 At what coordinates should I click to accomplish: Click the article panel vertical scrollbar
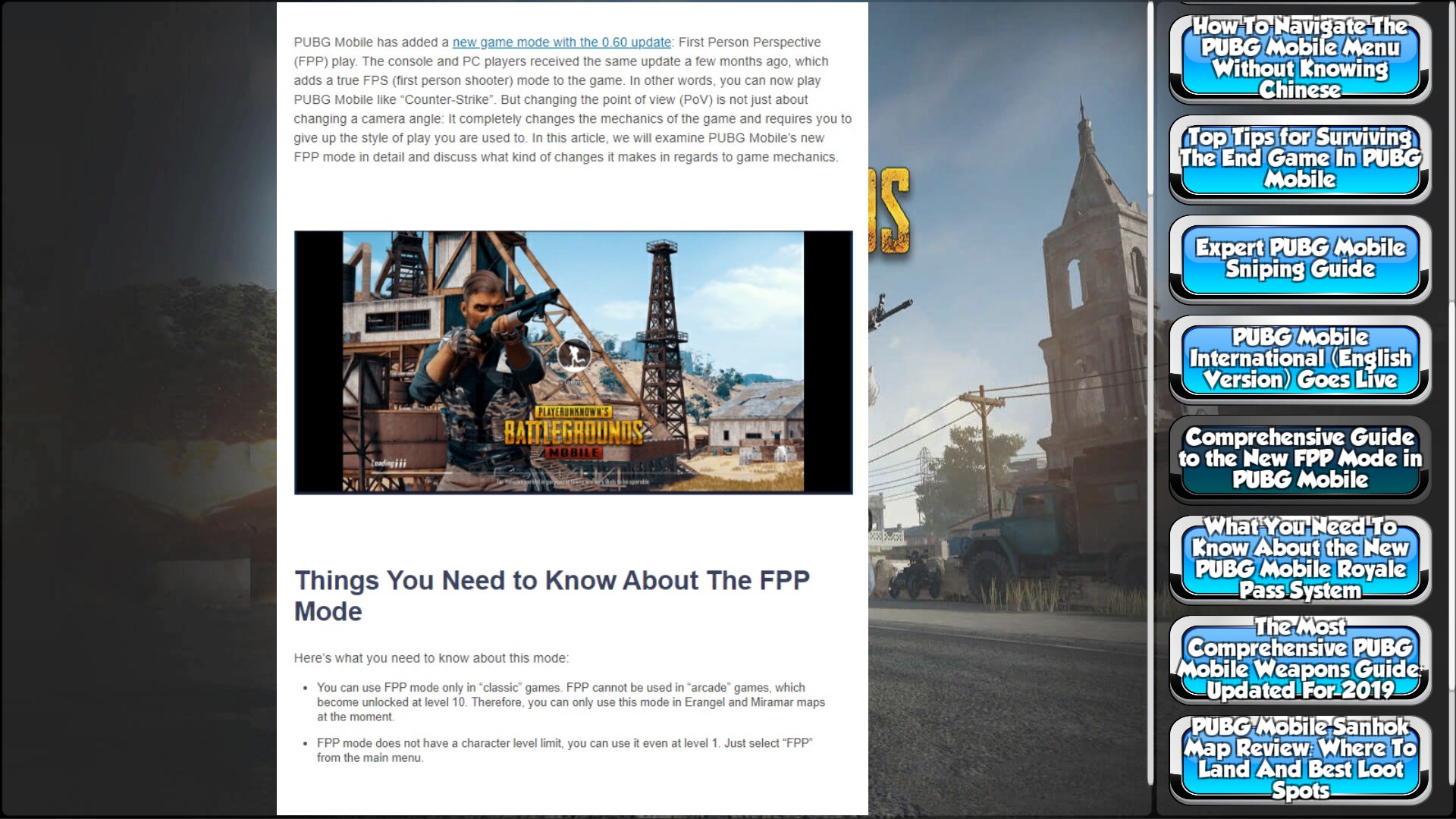pyautogui.click(x=1150, y=99)
